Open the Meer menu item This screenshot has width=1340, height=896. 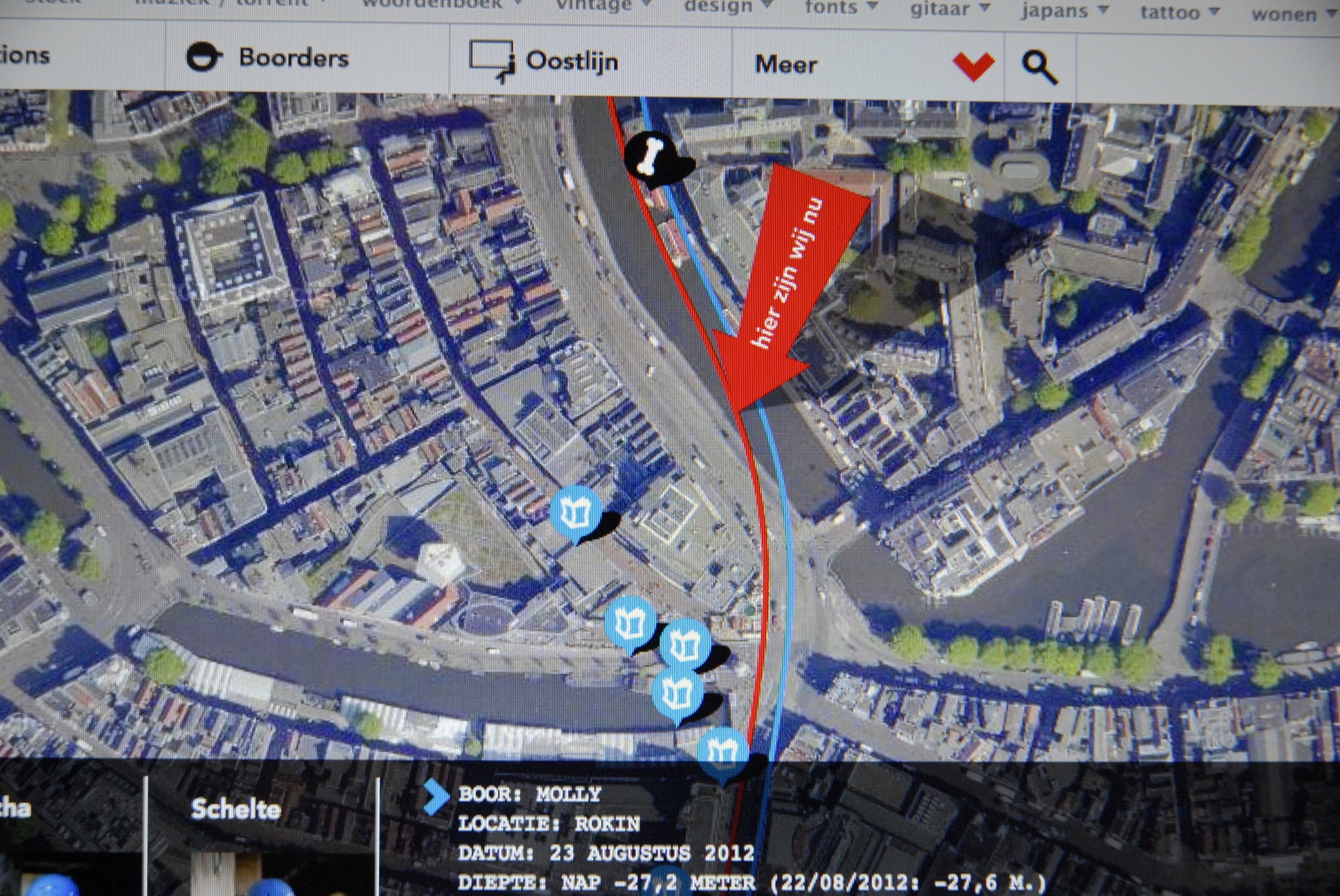[786, 64]
